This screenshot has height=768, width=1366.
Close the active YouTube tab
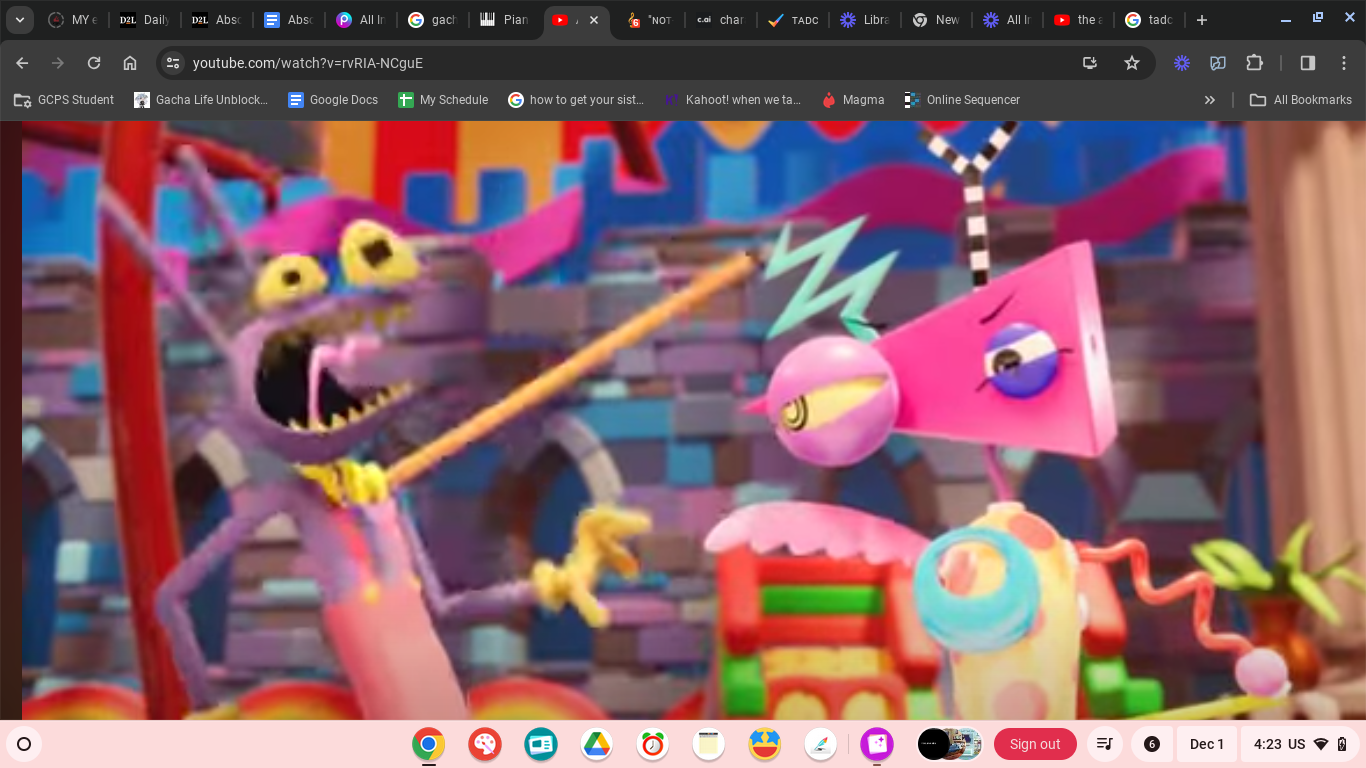(594, 20)
